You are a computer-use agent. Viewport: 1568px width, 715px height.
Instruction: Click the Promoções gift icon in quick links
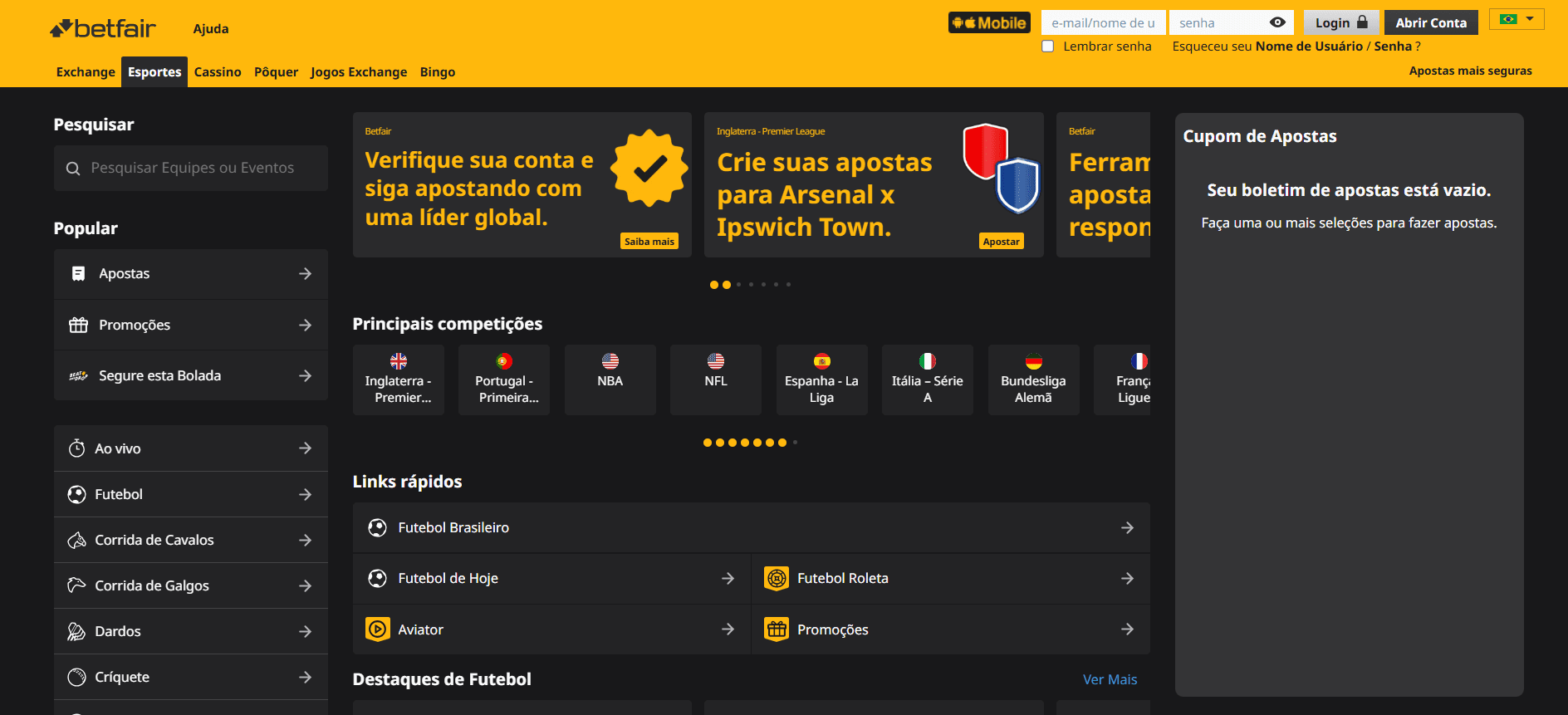pyautogui.click(x=777, y=629)
